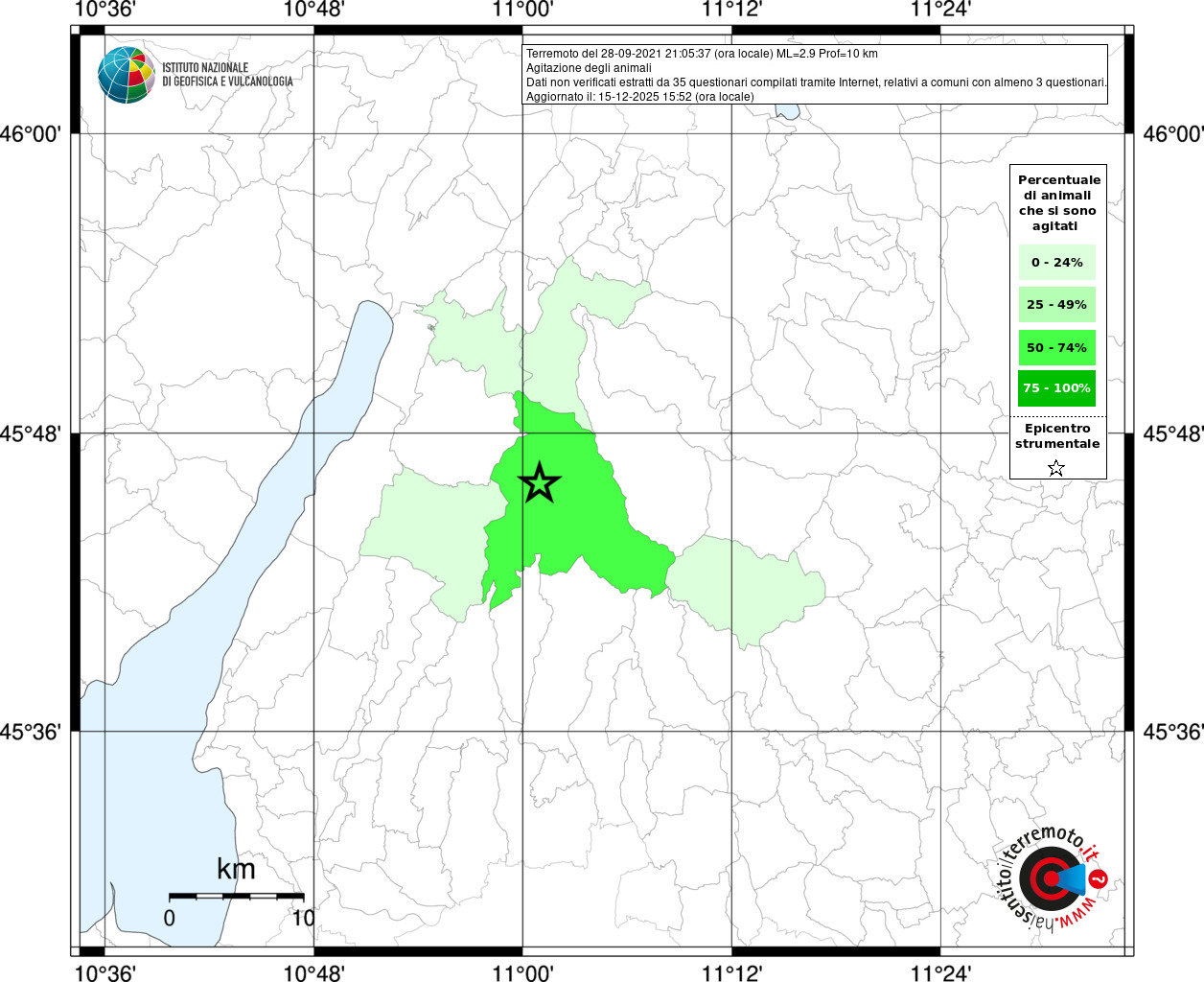This screenshot has height=982, width=1204.
Task: Click the Istituto Nazionale di Geofisica text
Action: tap(227, 74)
